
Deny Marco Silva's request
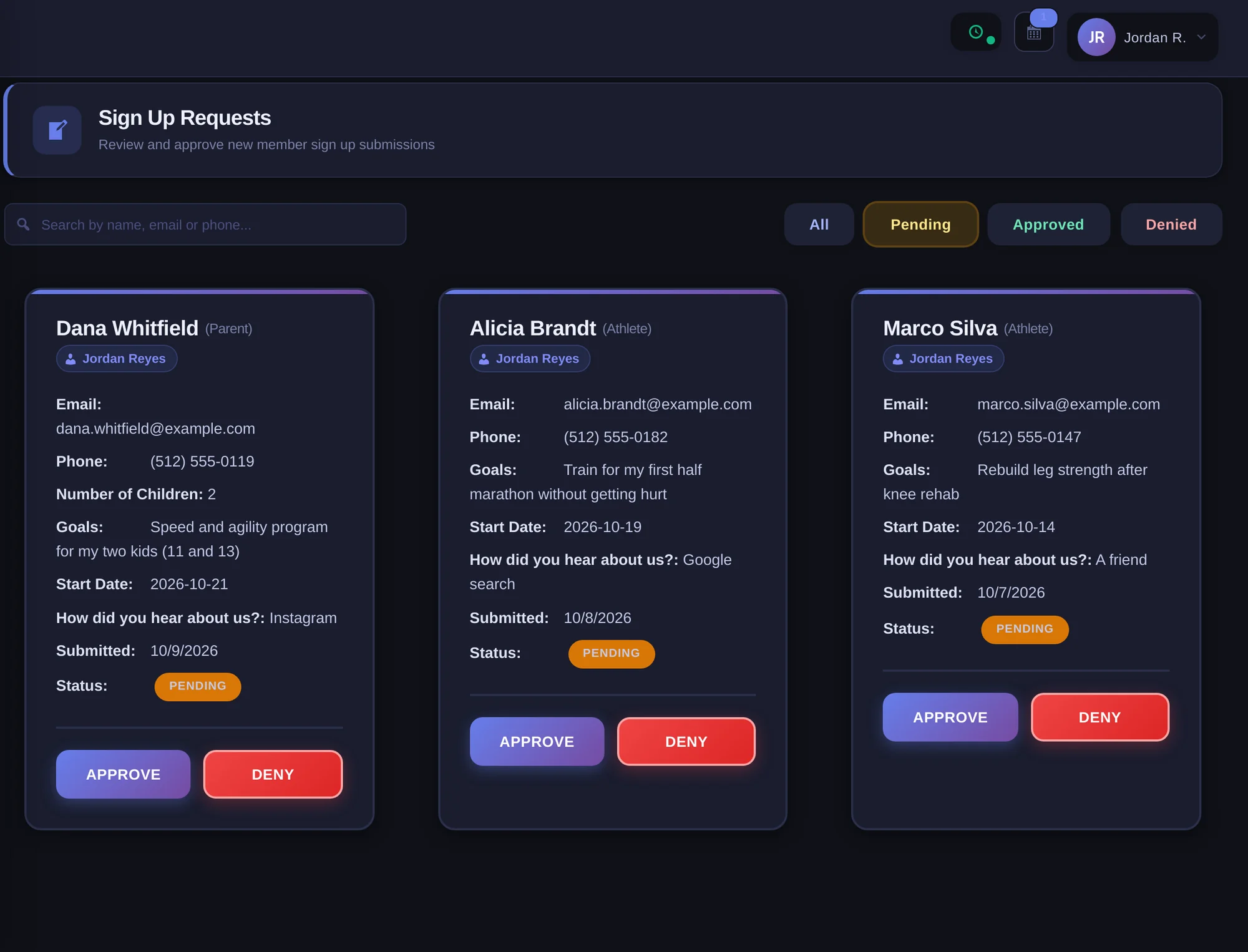(x=1099, y=717)
